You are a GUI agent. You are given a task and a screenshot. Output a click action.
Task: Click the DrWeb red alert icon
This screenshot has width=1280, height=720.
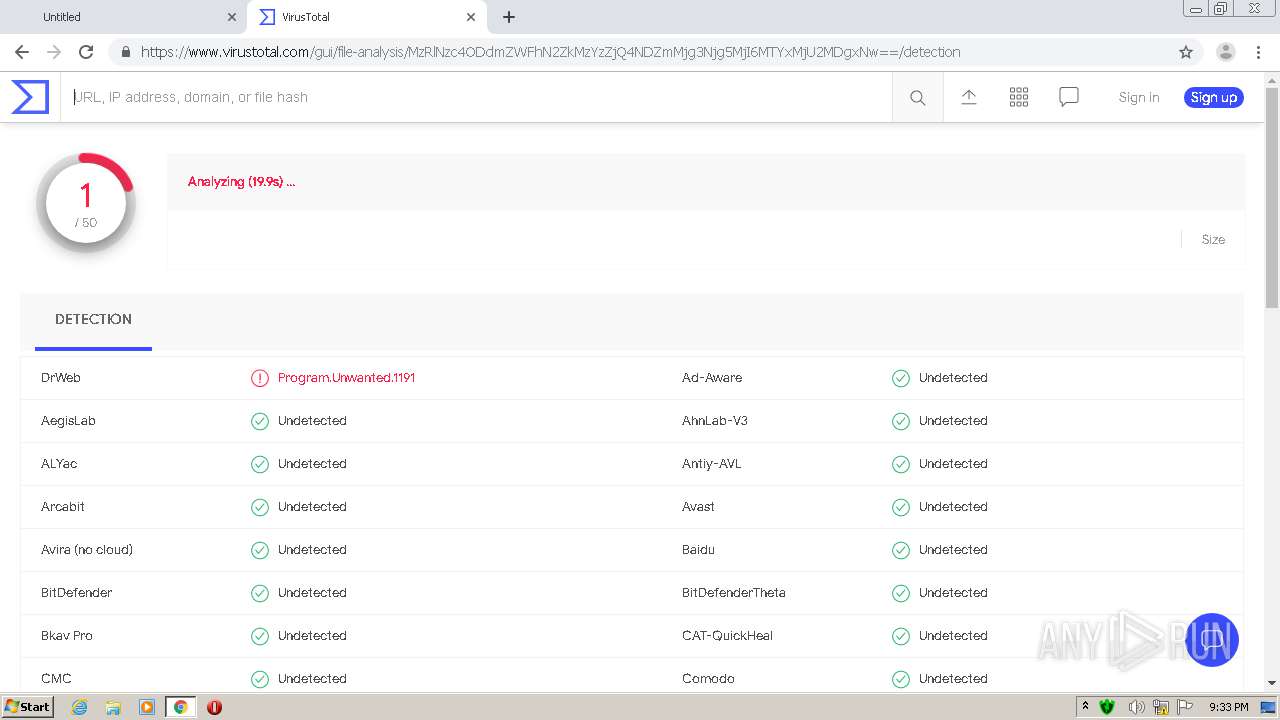coord(260,378)
